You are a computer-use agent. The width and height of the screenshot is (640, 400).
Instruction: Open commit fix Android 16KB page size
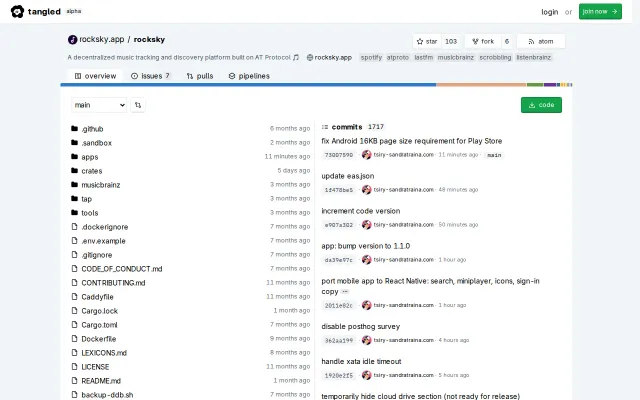click(x=411, y=141)
